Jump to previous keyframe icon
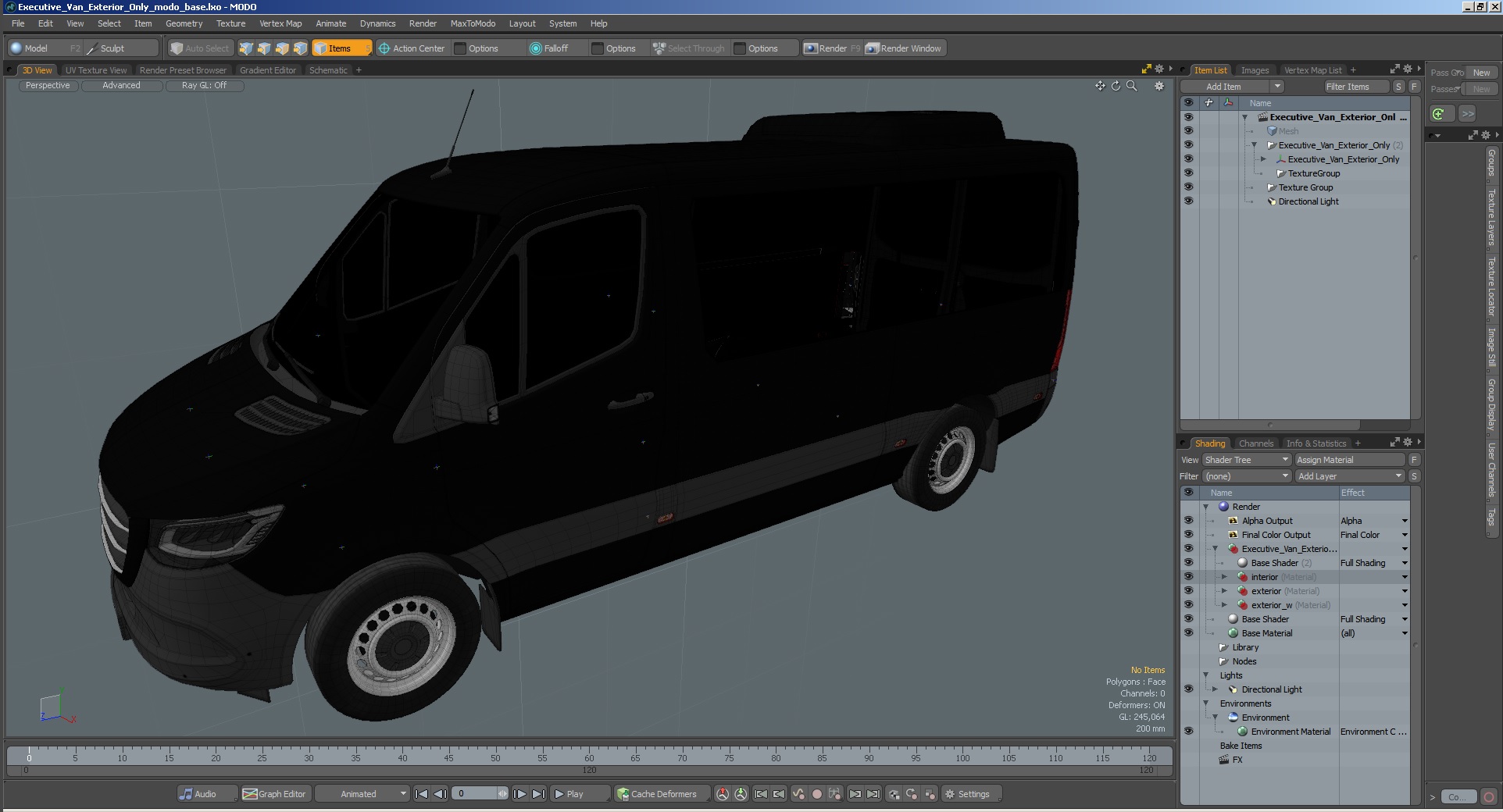 click(779, 794)
